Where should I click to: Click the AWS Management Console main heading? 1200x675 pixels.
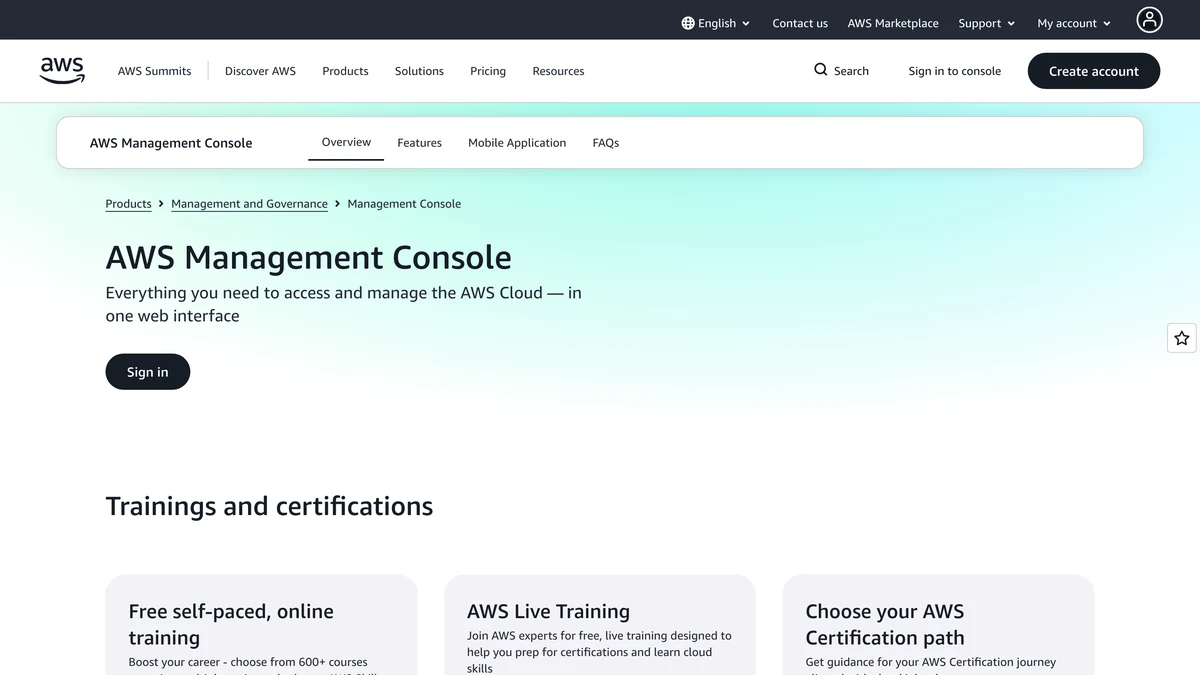pos(308,258)
